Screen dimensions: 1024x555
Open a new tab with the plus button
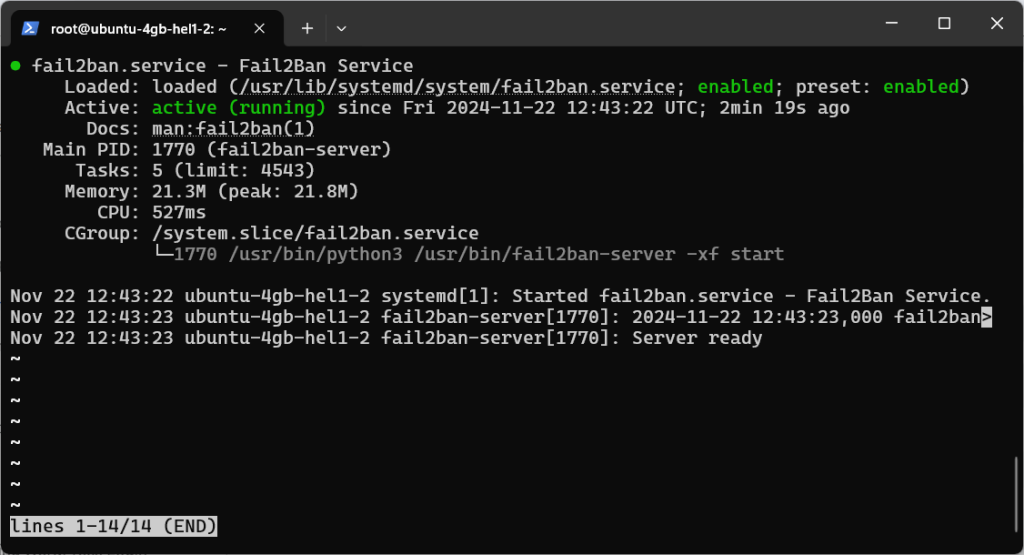coord(307,28)
